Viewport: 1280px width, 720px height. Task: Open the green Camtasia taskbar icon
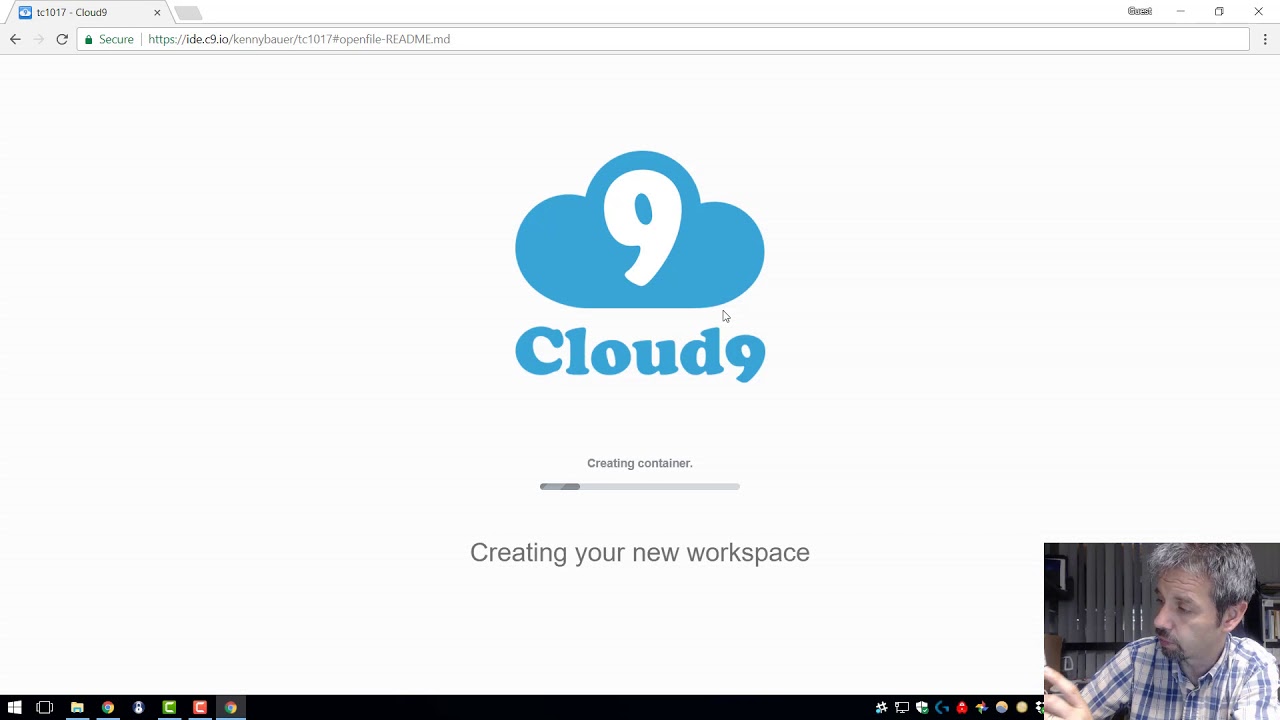(169, 708)
